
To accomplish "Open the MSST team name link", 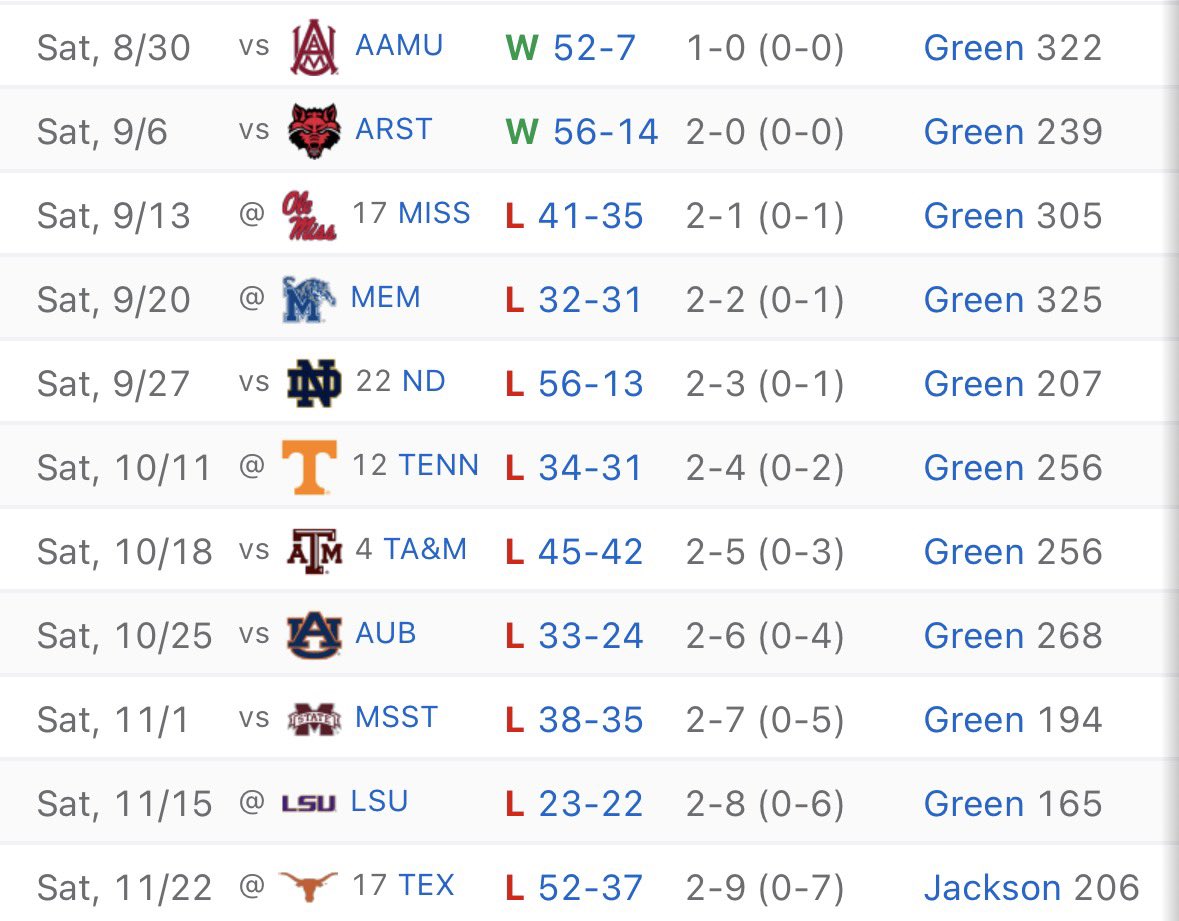I will pyautogui.click(x=396, y=717).
